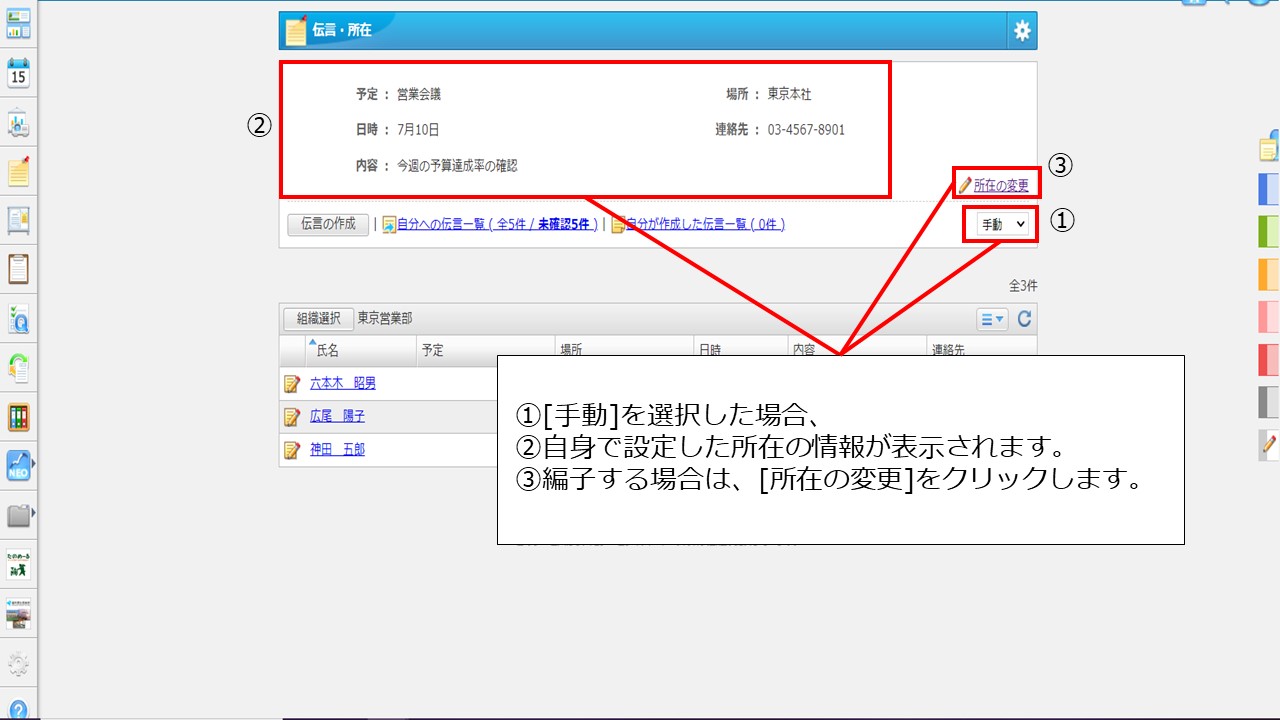This screenshot has height=720, width=1280.
Task: Click the 全3件 count text
Action: (x=1023, y=286)
